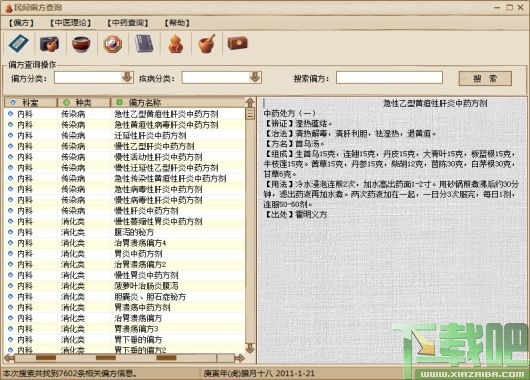
Task: Click the 【方名】首乌汤 line
Action: point(294,144)
